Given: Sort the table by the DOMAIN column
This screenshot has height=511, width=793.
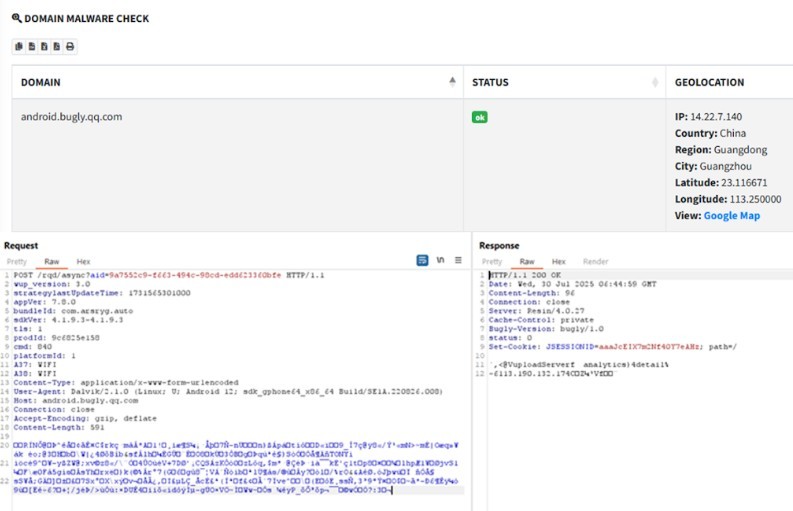Looking at the screenshot, I should [452, 82].
